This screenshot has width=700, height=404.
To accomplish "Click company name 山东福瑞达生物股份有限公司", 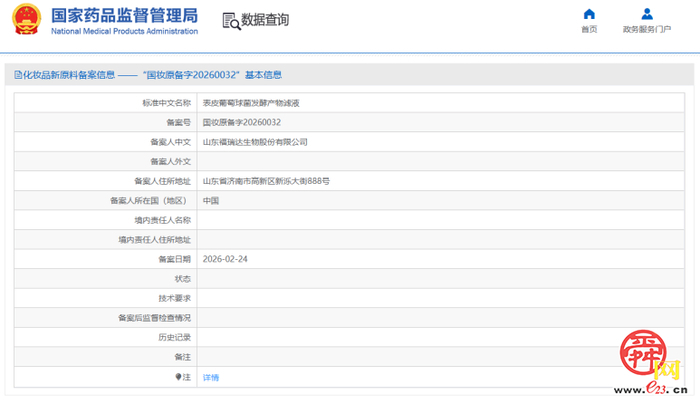I will tap(255, 142).
